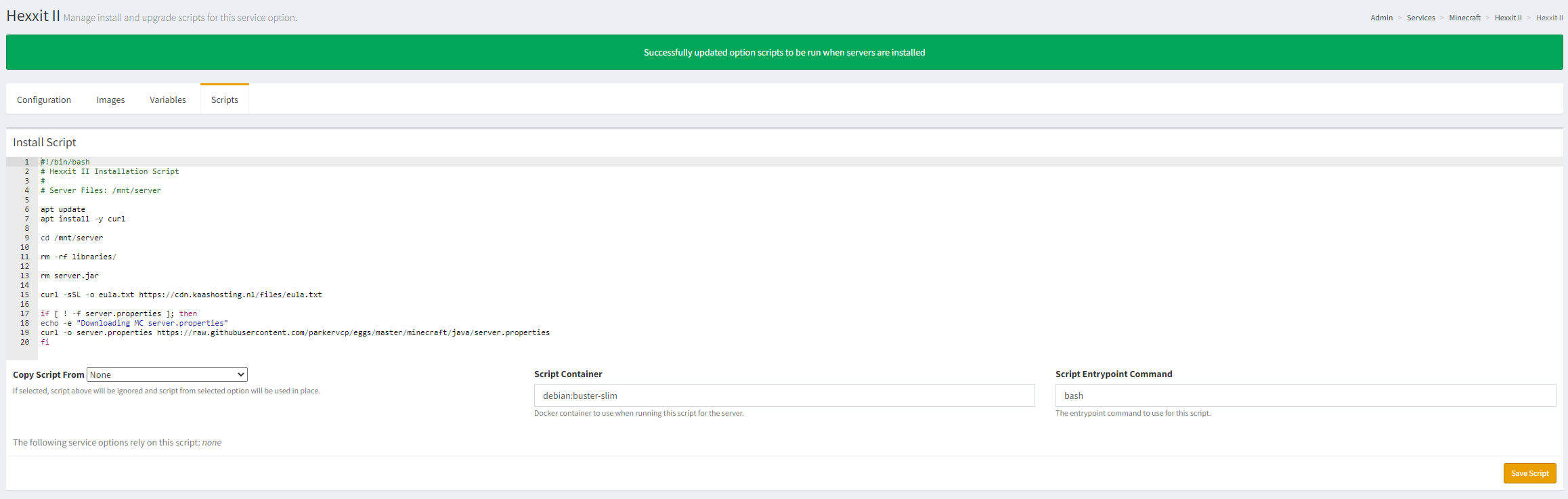Place cursor on the 'cd /mnt/server' line
Image resolution: width=1568 pixels, height=499 pixels.
(x=72, y=238)
